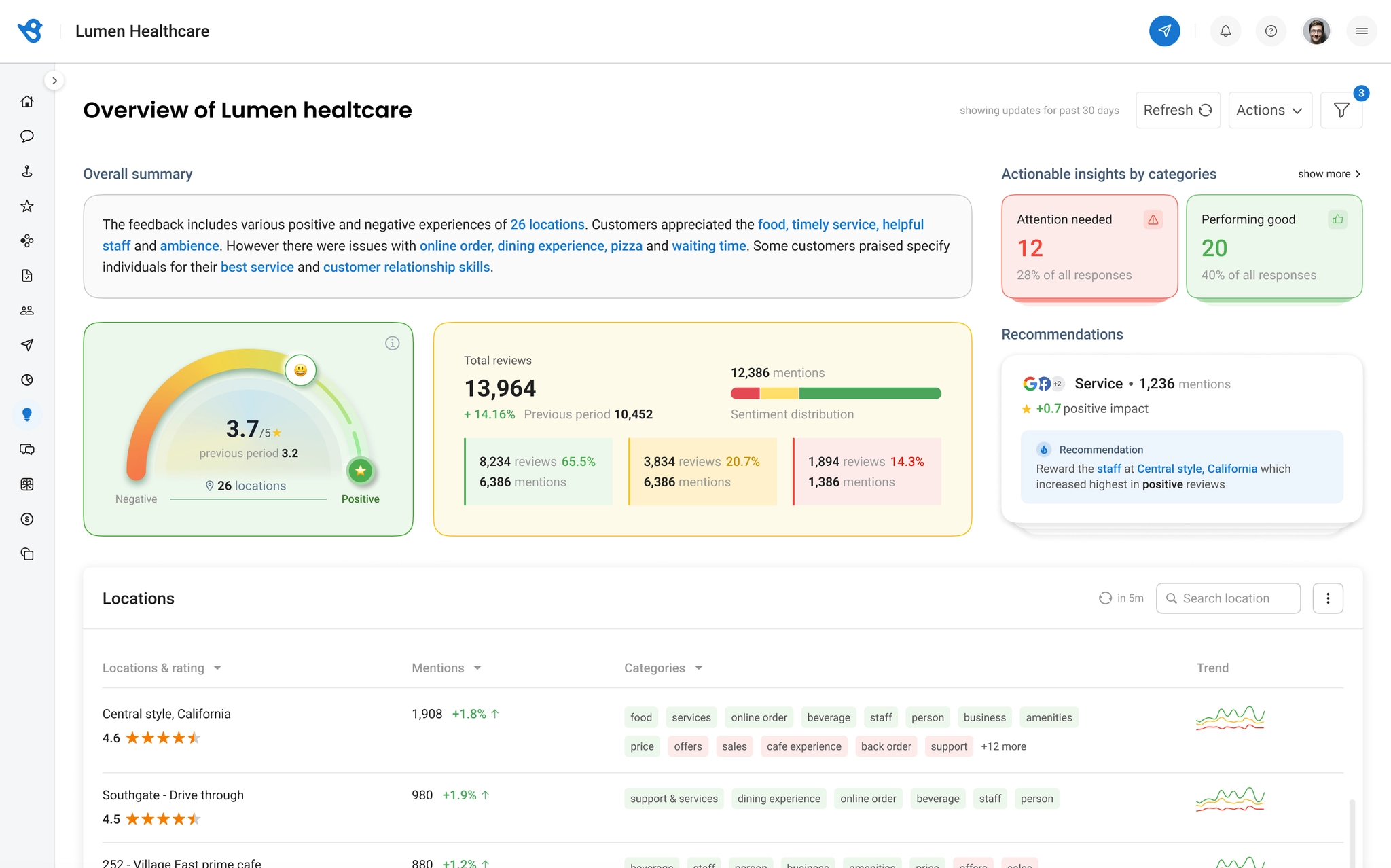The width and height of the screenshot is (1391, 868).
Task: Open the speech bubble icon in the sidebar
Action: point(27,136)
